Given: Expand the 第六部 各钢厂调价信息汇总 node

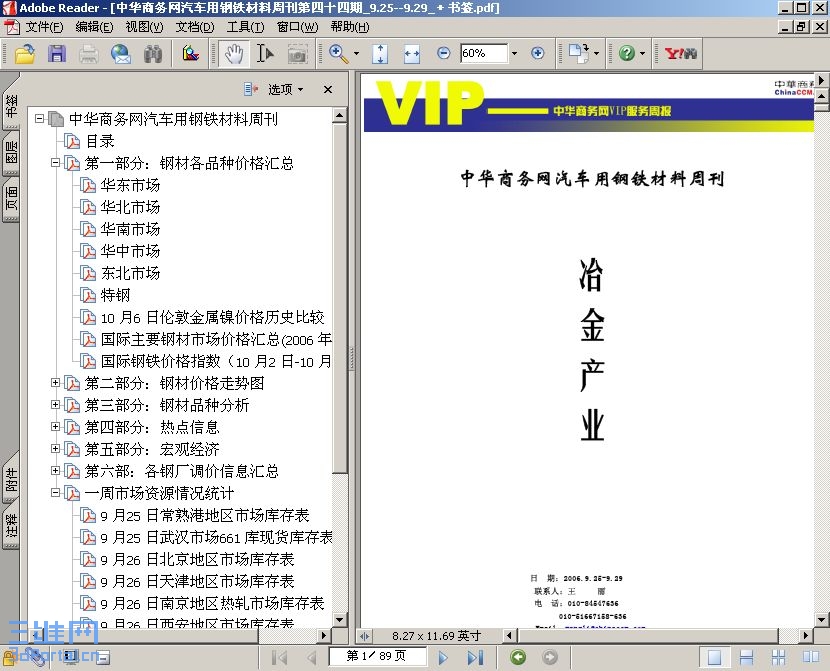Looking at the screenshot, I should pos(55,470).
